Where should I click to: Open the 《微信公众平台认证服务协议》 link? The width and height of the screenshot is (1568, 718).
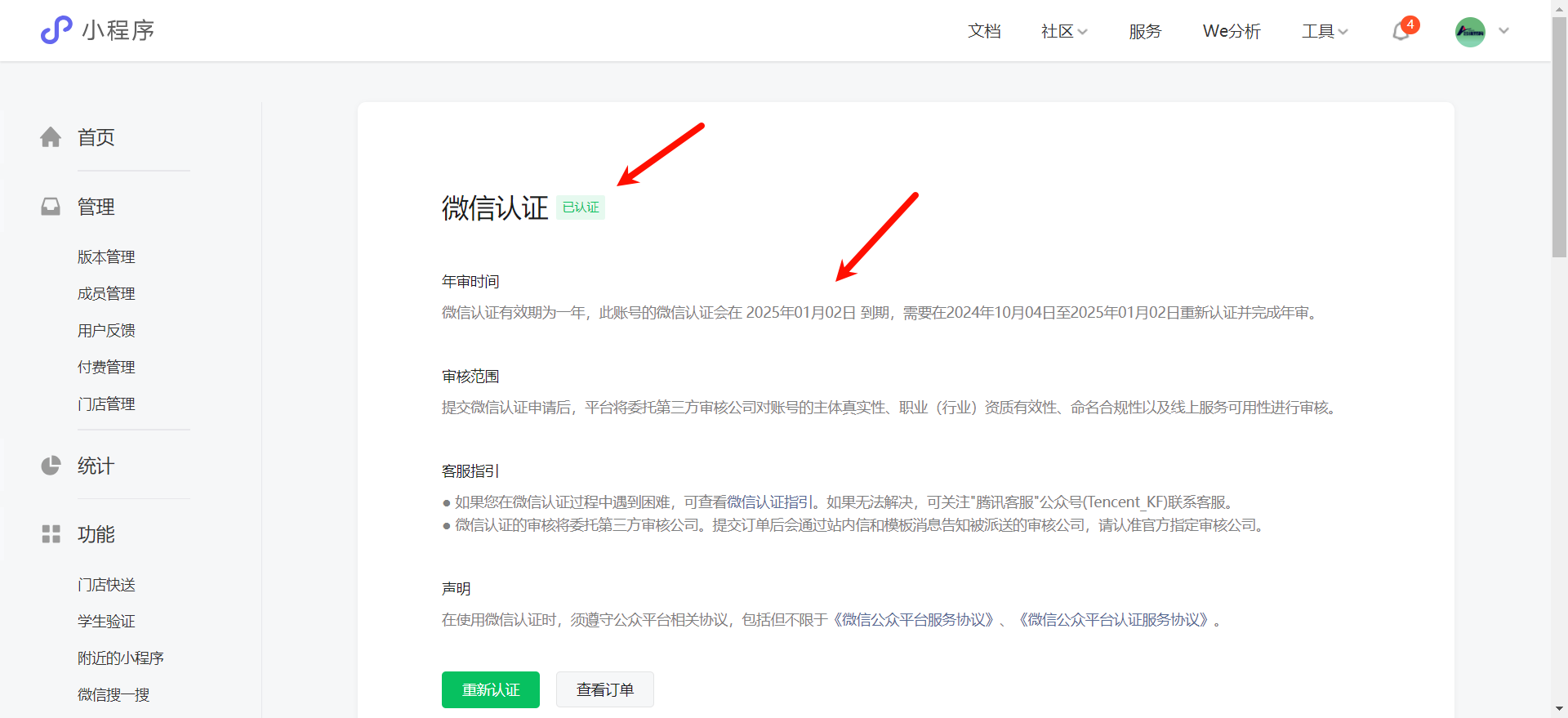[1114, 620]
